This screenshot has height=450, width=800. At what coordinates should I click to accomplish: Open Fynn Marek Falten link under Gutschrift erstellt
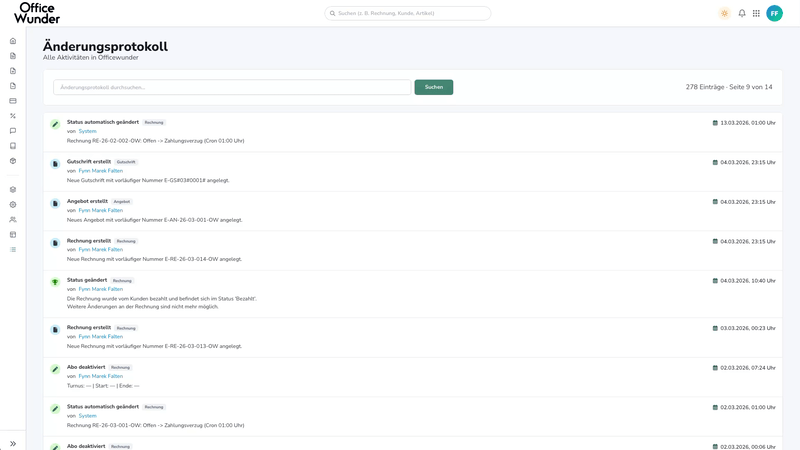click(101, 171)
